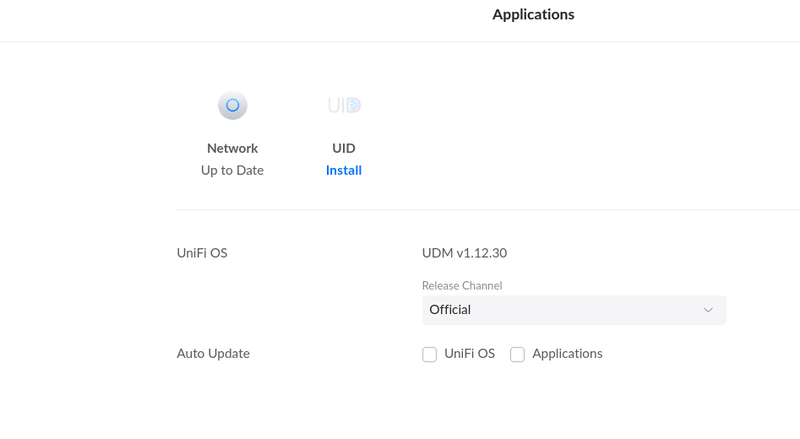This screenshot has height=439, width=800.
Task: Enable auto update for Applications
Action: (x=517, y=354)
